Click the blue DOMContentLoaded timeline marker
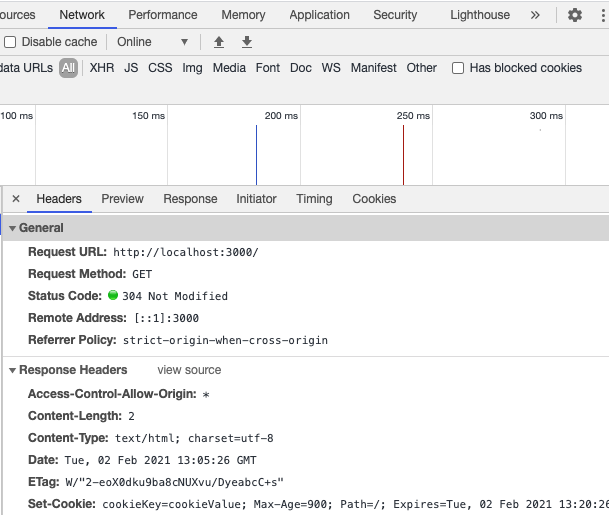Viewport: 609px width, 515px height. pyautogui.click(x=256, y=155)
